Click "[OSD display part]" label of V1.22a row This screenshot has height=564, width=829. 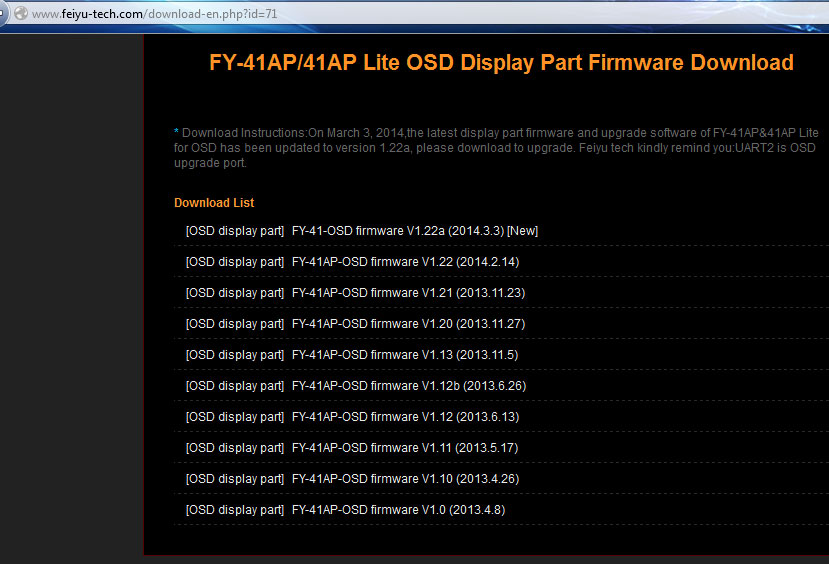235,231
